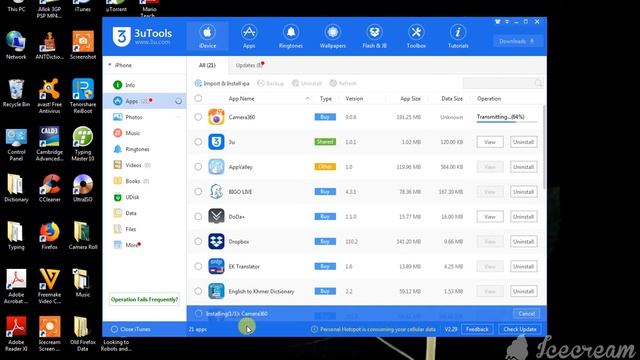
Task: Click the English to Khmer Dictionary icon
Action: pos(216,291)
